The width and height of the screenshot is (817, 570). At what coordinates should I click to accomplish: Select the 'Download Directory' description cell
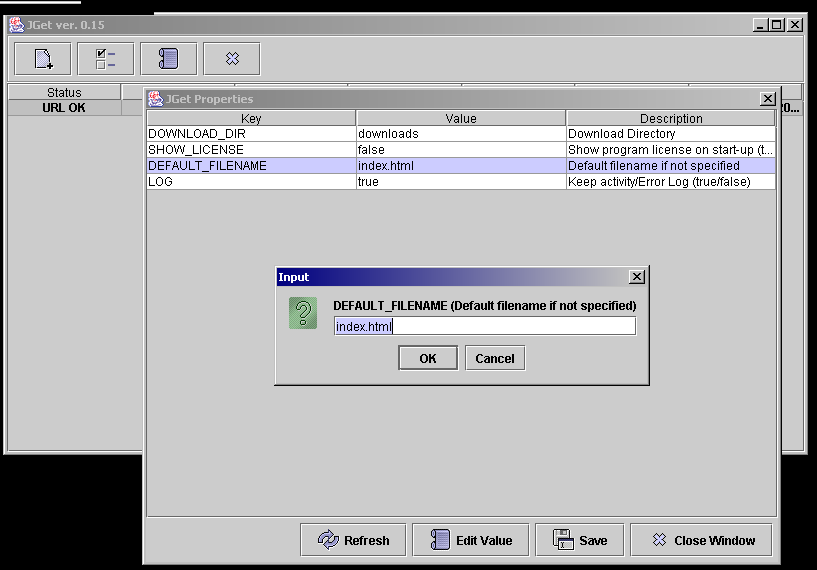pyautogui.click(x=671, y=134)
